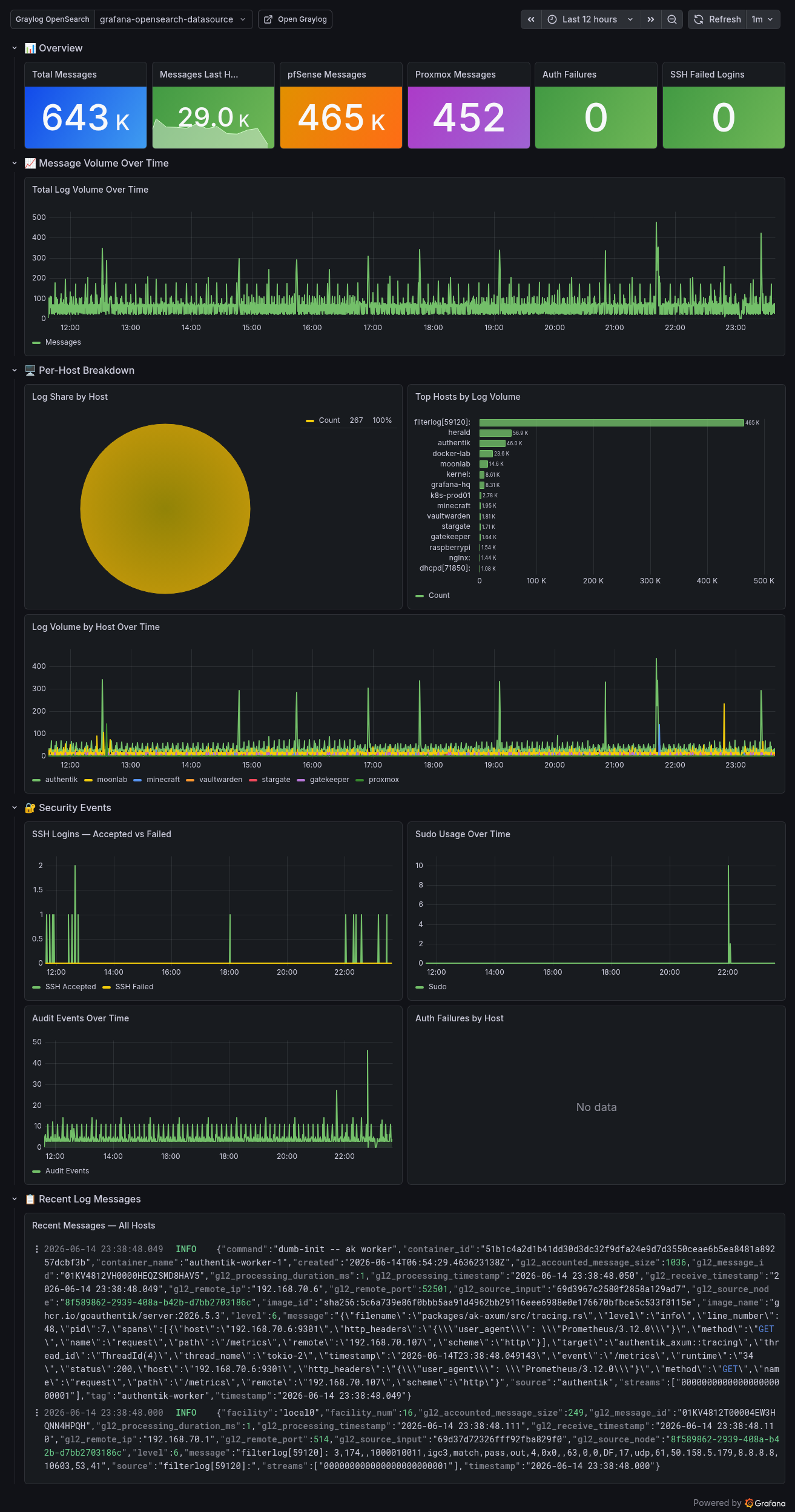Toggle the Sudo legend series
Screen dimensions: 795x1512
point(437,987)
